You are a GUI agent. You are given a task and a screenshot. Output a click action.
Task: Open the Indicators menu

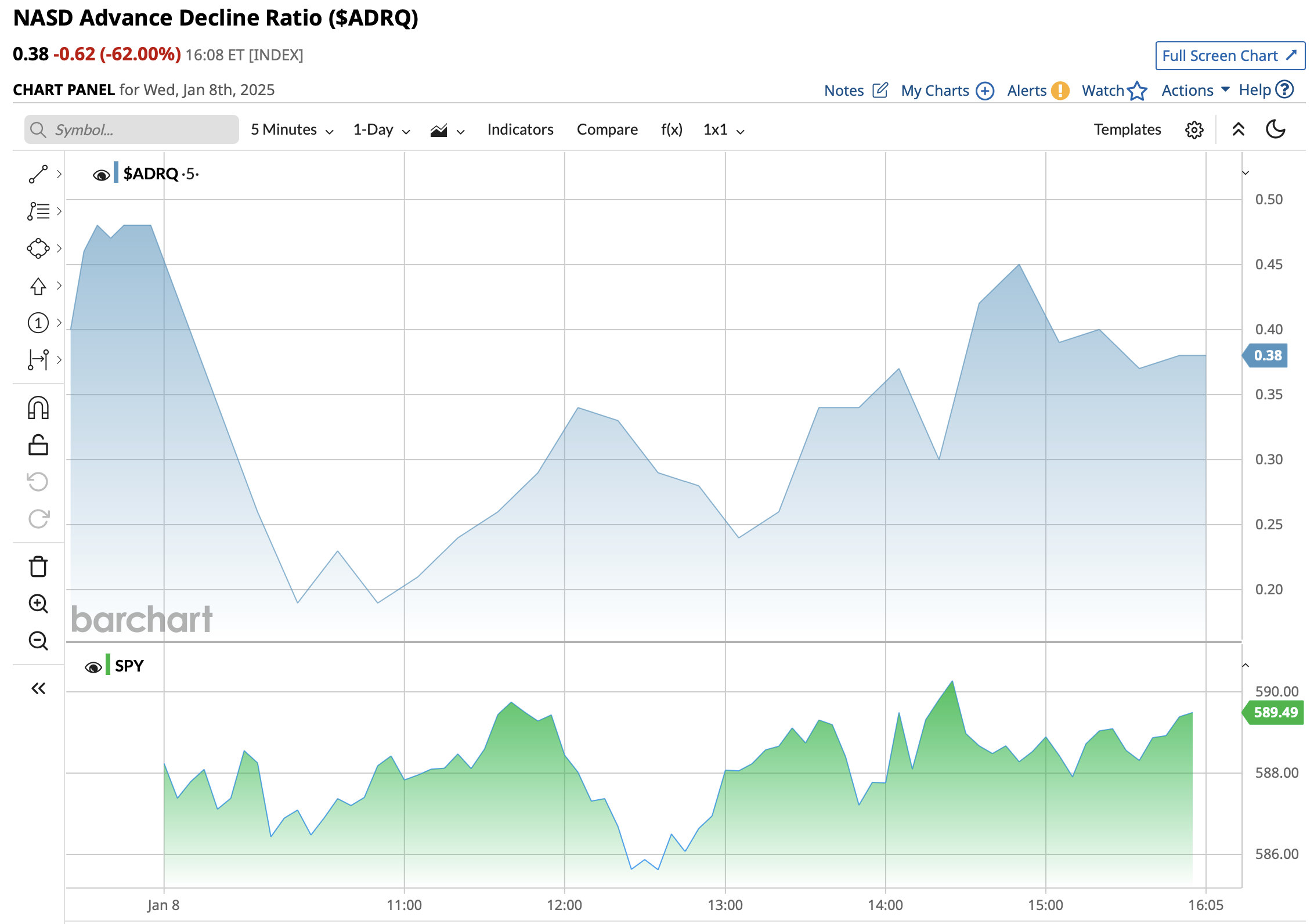coord(520,129)
